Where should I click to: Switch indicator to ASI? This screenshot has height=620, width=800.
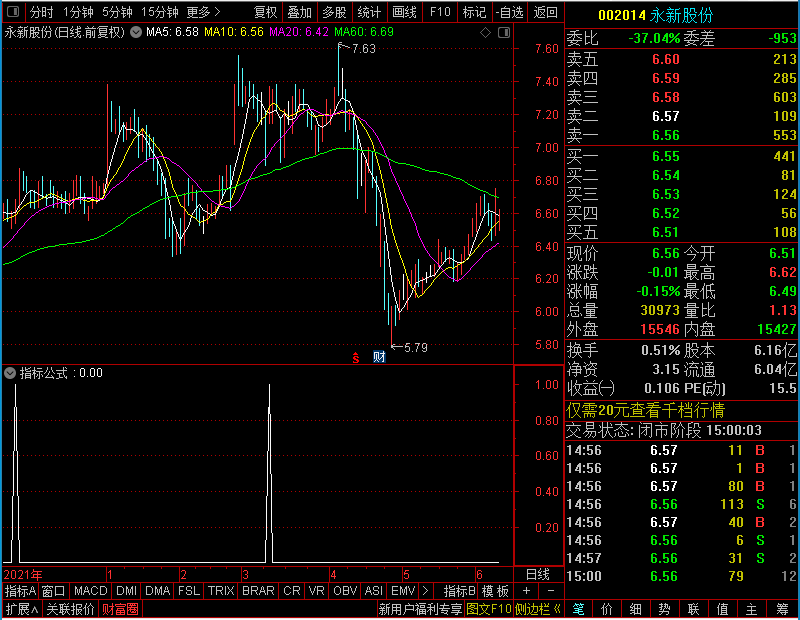(373, 591)
